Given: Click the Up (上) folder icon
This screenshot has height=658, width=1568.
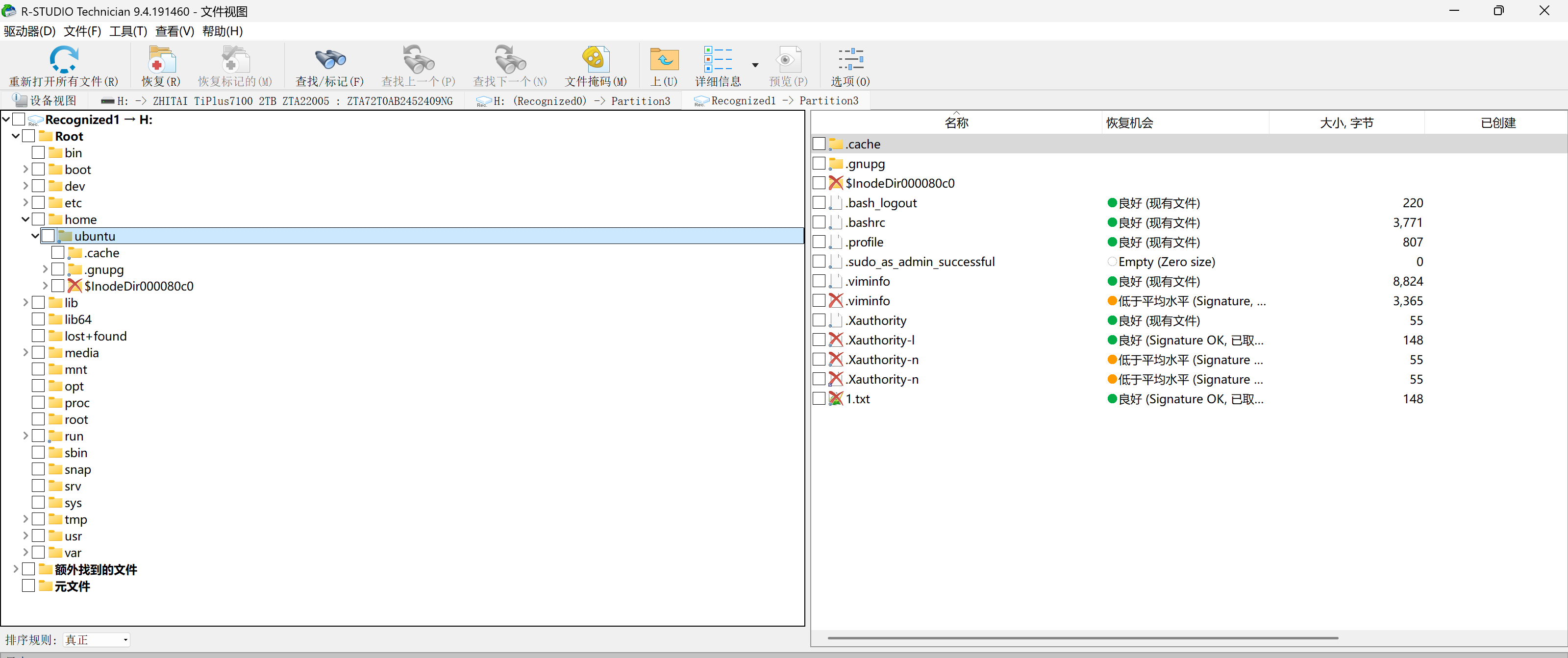Looking at the screenshot, I should (x=664, y=60).
